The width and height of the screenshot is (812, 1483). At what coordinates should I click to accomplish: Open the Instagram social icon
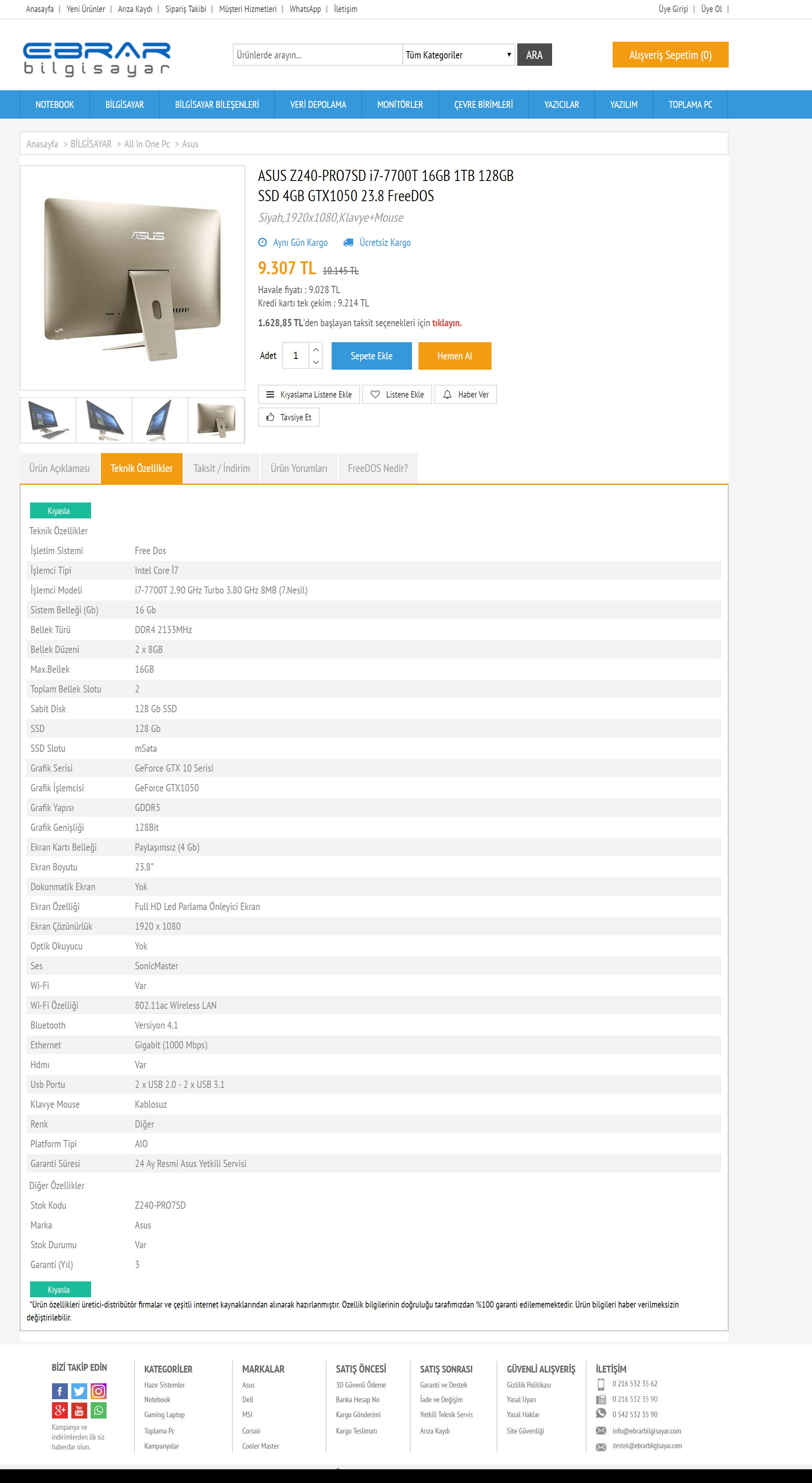[x=98, y=1391]
